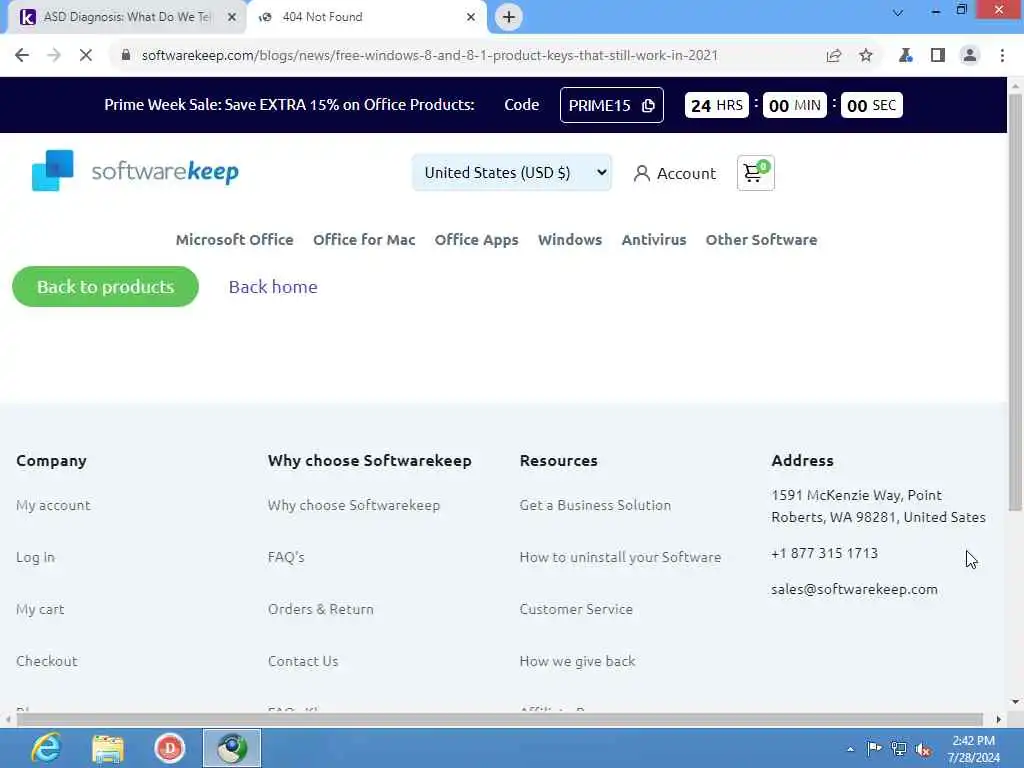Viewport: 1024px width, 768px height.
Task: Click the browser forward arrow
Action: (54, 56)
